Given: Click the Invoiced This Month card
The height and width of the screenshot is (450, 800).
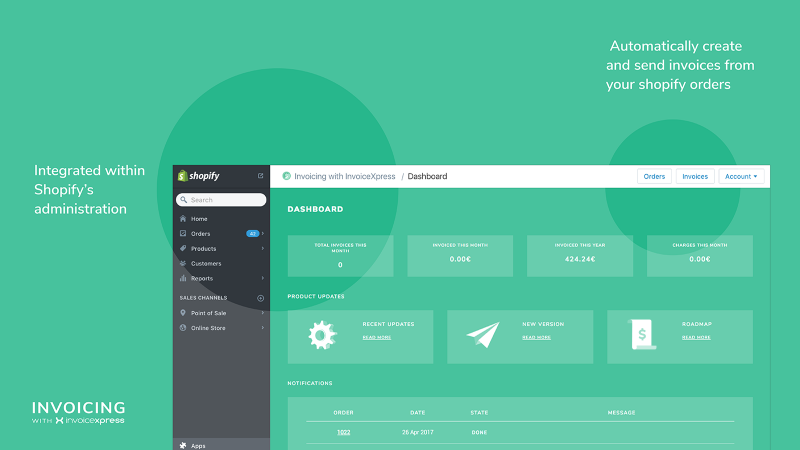Looking at the screenshot, I should coord(460,256).
